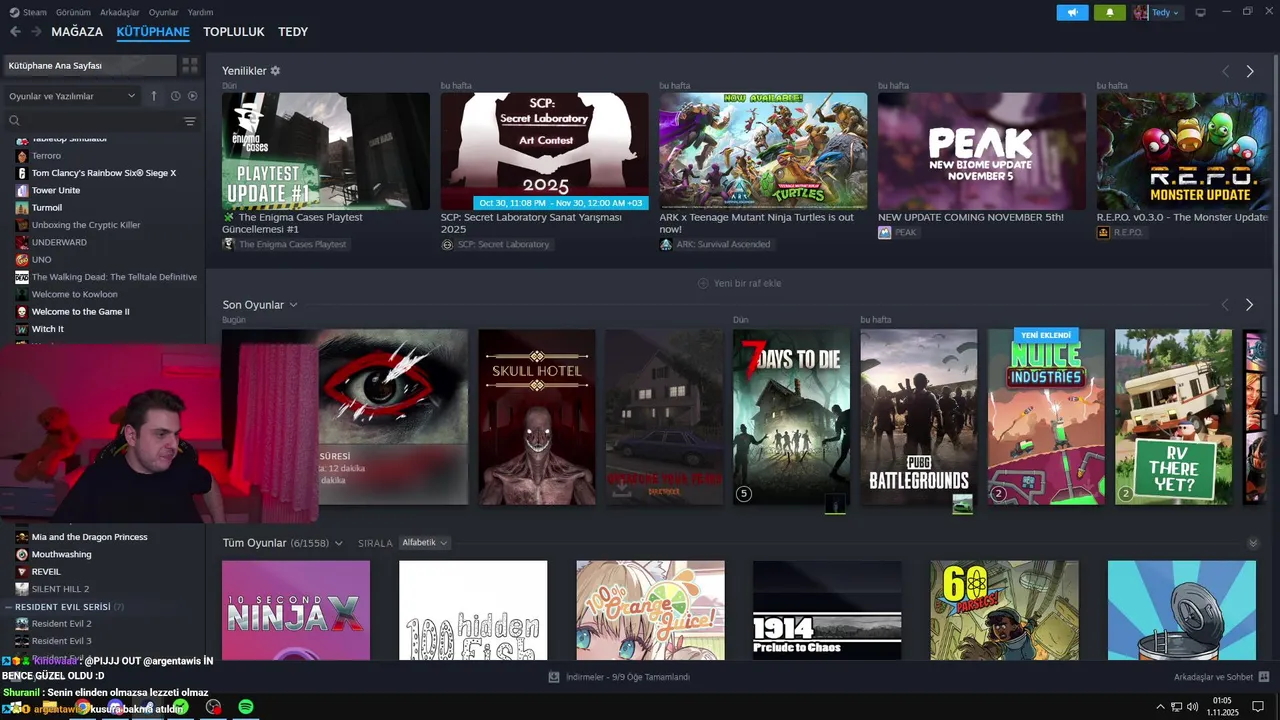
Task: Open the Görünüm menu
Action: click(73, 13)
